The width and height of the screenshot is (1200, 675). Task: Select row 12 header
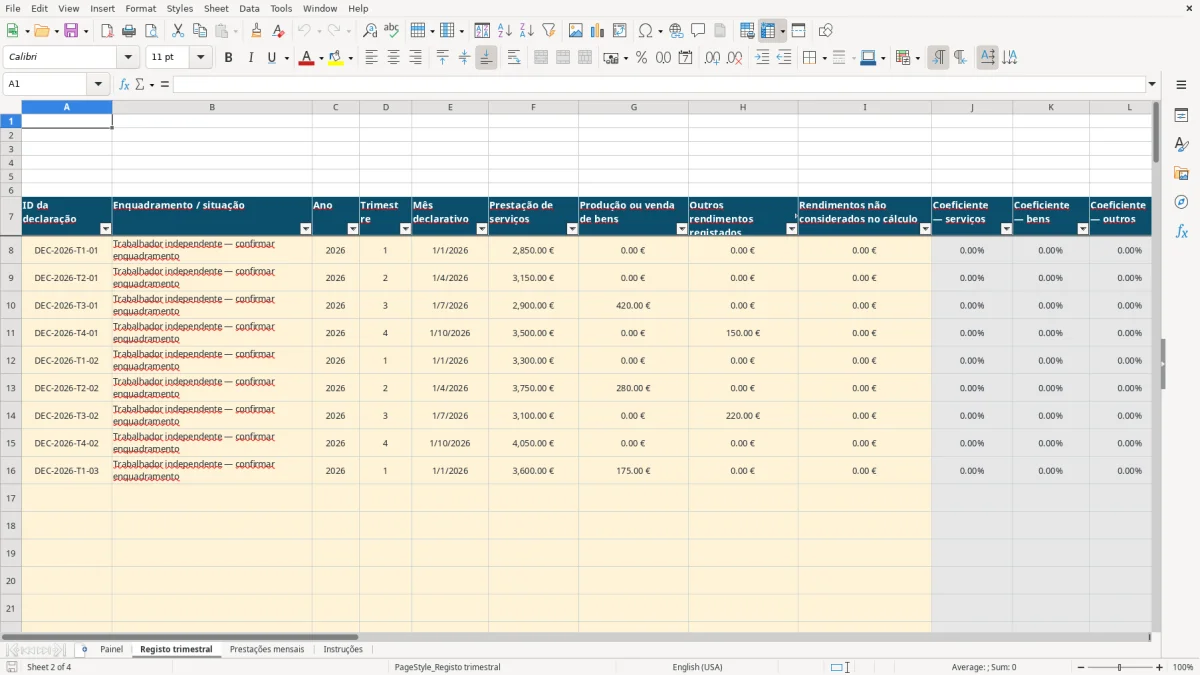(11, 360)
